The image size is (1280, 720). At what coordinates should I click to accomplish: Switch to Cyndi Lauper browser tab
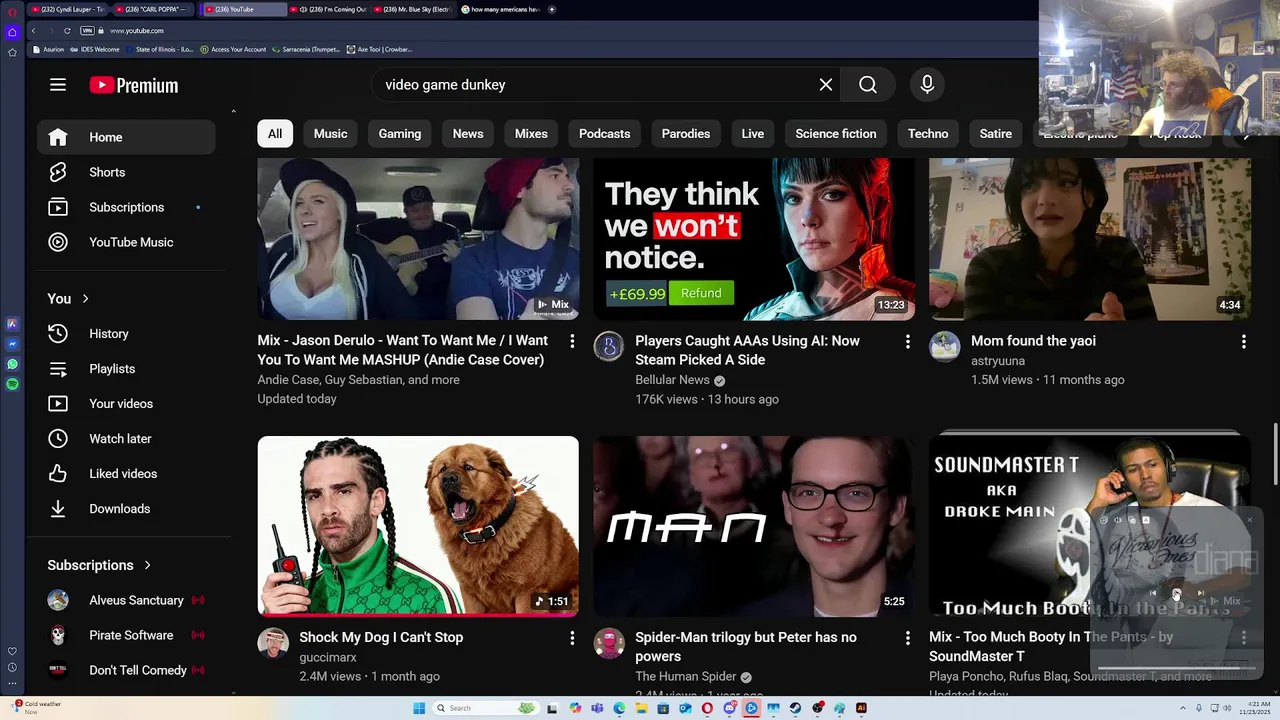pos(65,9)
